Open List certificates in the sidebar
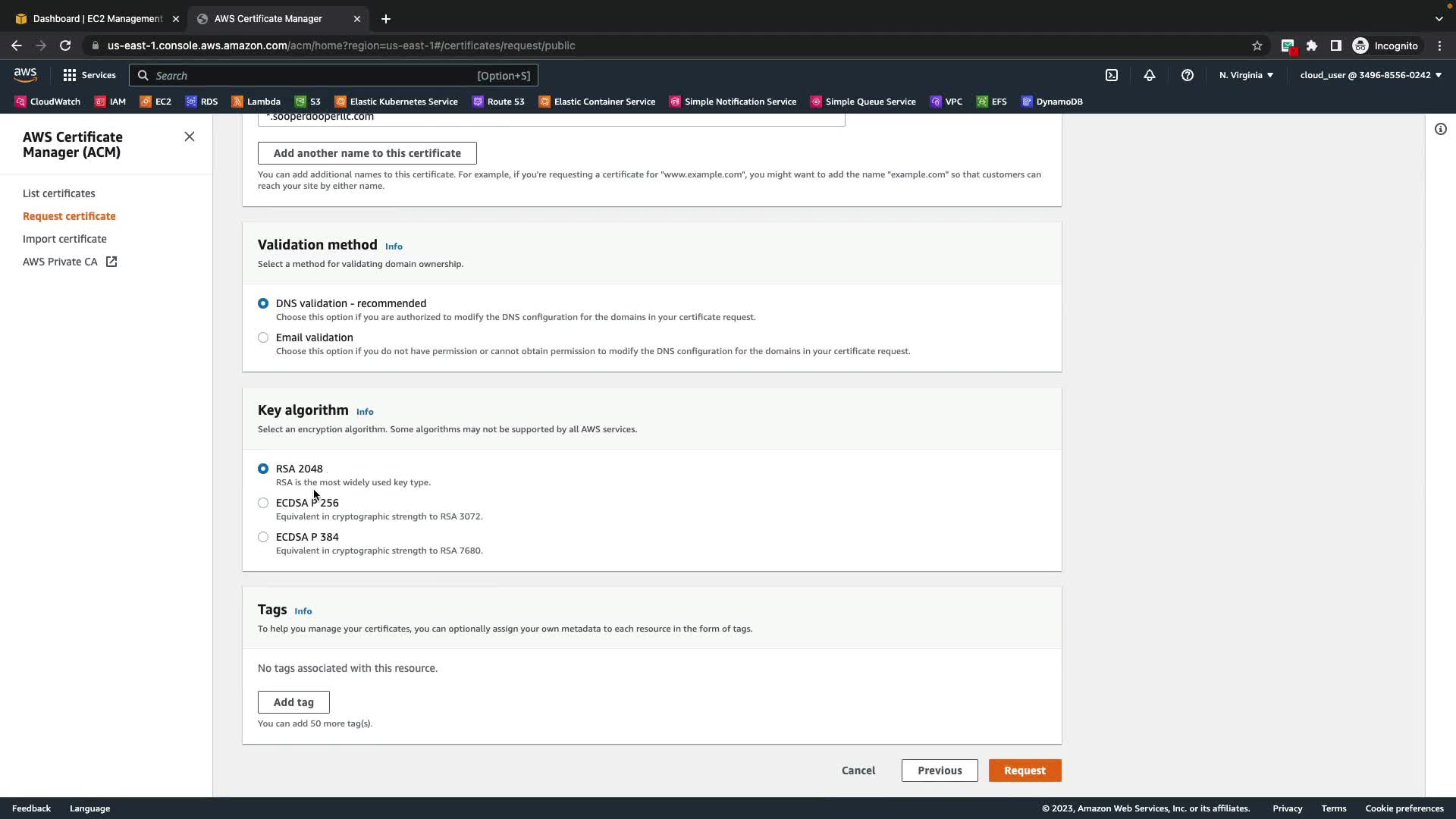Image resolution: width=1456 pixels, height=819 pixels. pos(59,193)
